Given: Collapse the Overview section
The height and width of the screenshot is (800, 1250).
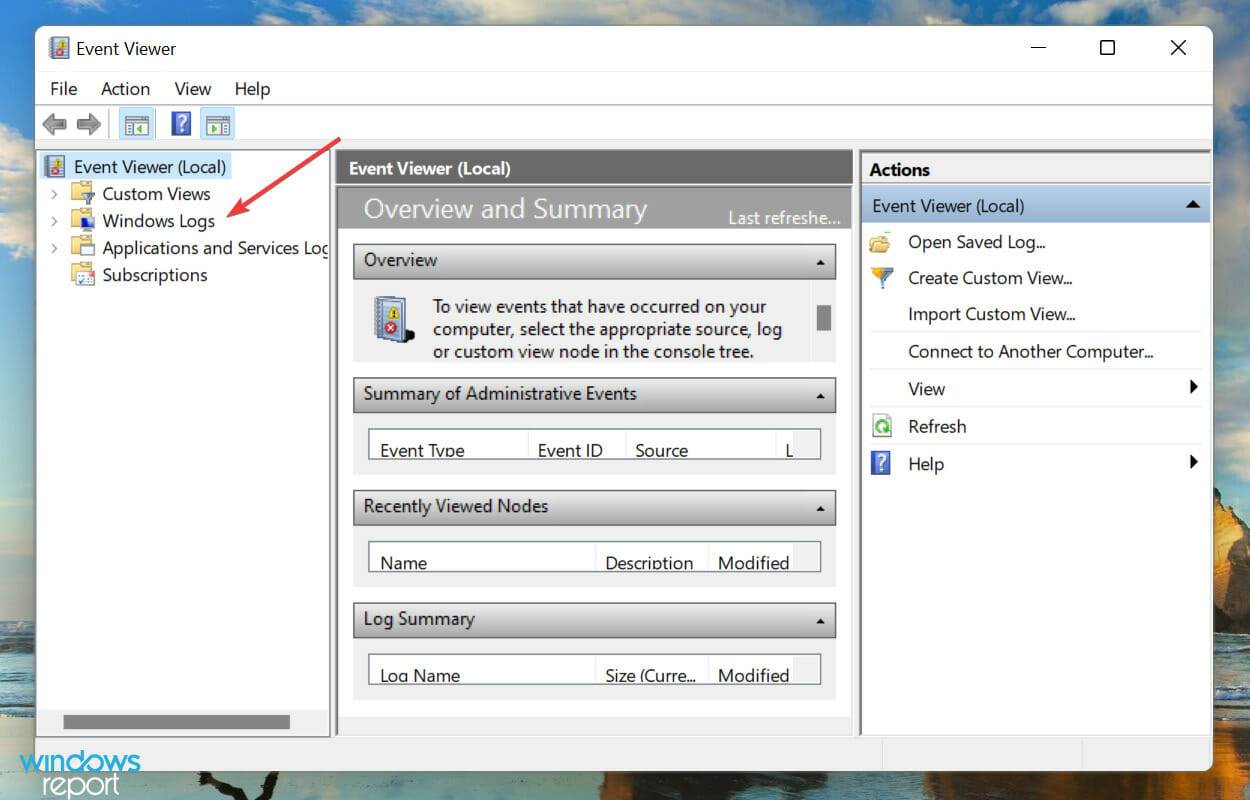Looking at the screenshot, I should 822,261.
